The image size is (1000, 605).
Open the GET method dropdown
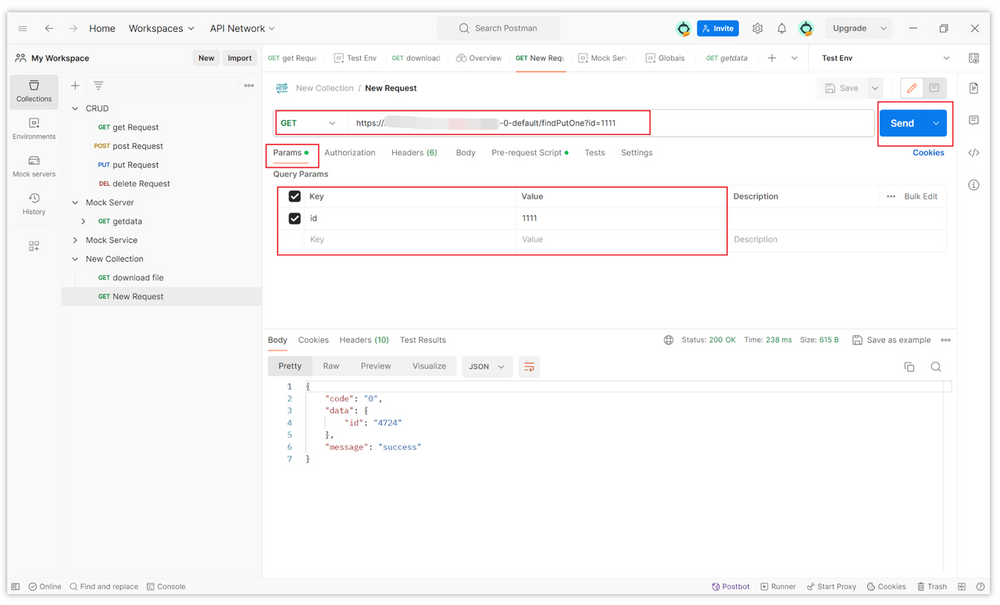pos(309,123)
